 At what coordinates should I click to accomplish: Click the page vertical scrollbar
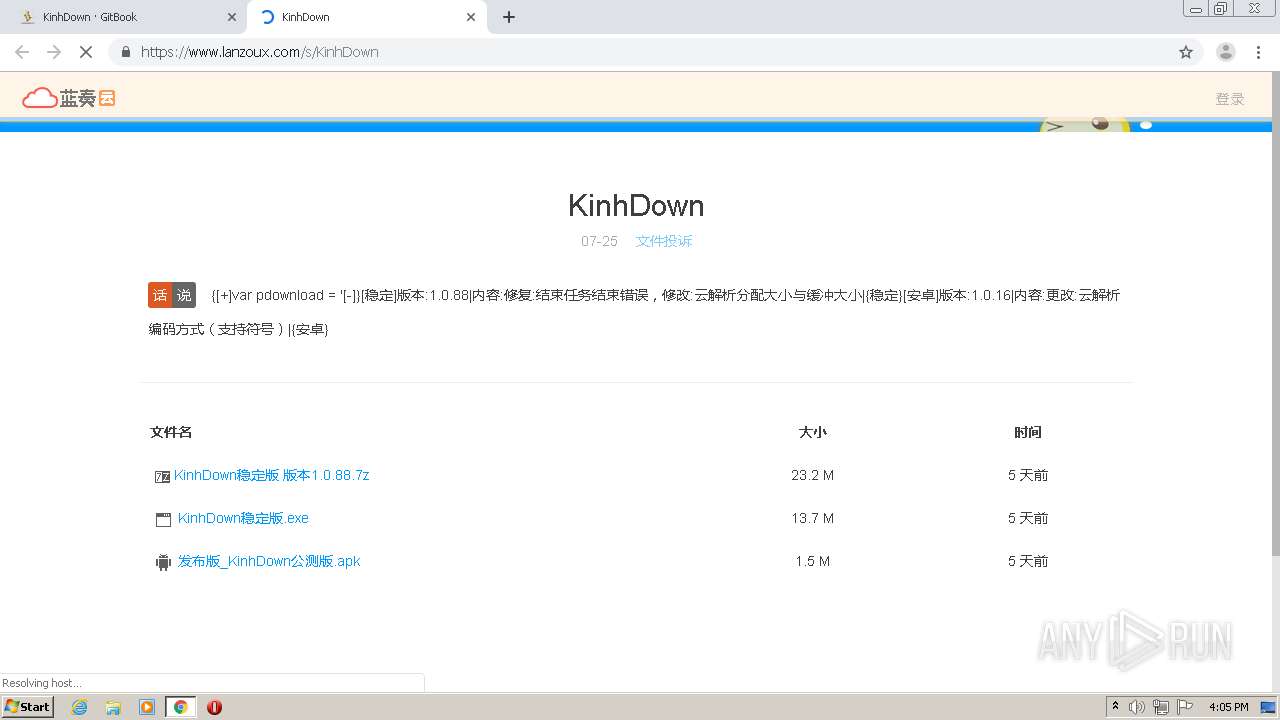[x=1275, y=315]
